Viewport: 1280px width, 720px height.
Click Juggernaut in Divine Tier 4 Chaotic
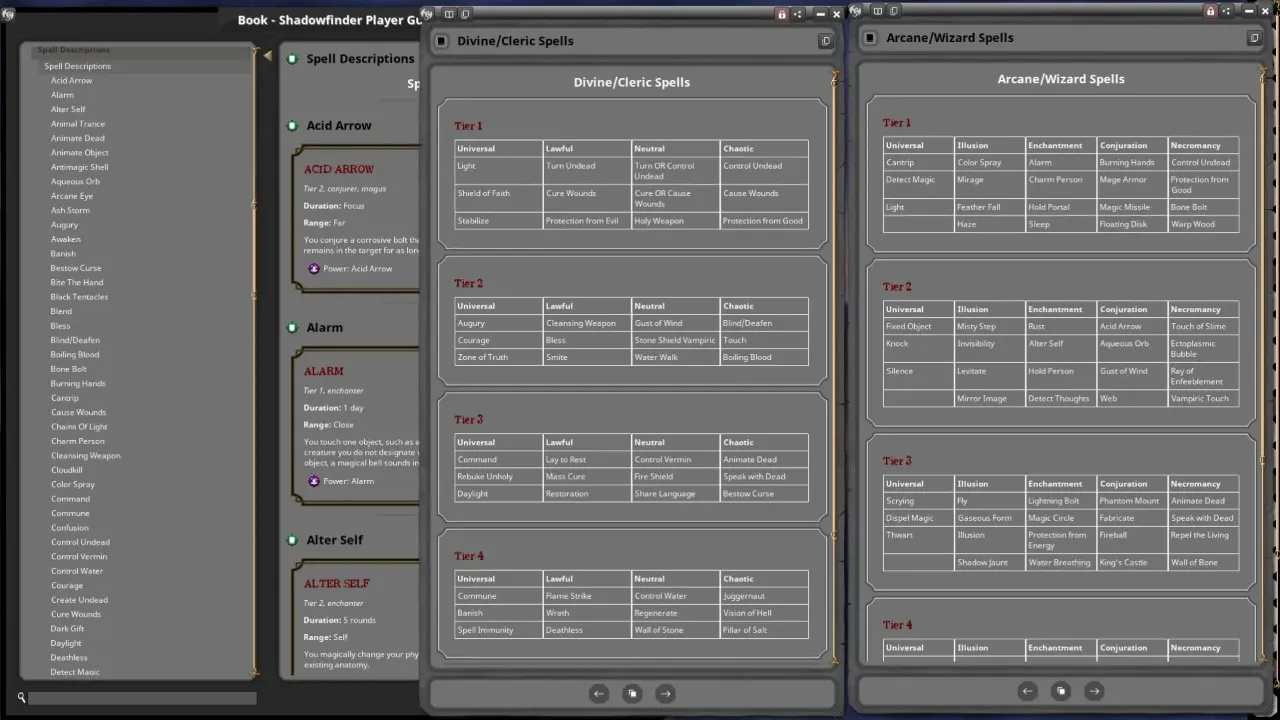tap(744, 596)
